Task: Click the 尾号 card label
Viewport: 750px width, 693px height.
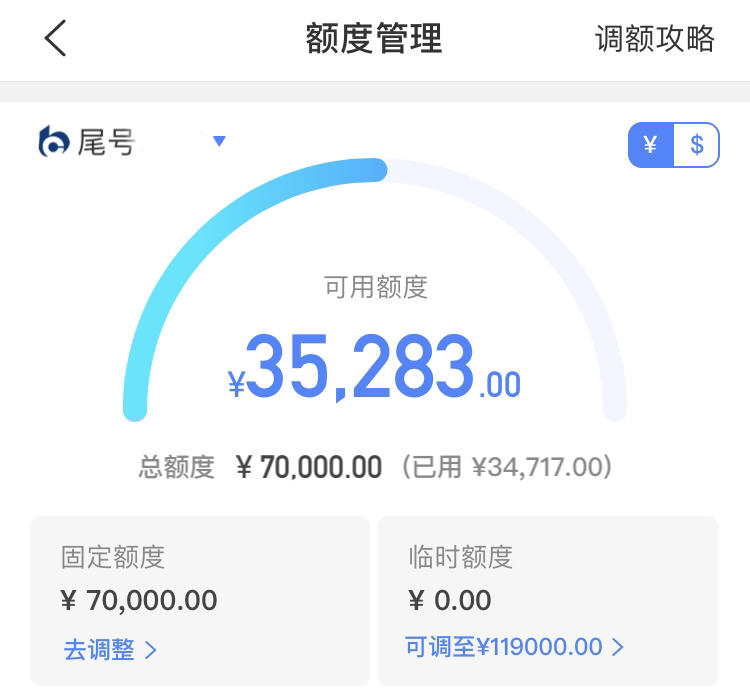Action: pyautogui.click(x=106, y=142)
